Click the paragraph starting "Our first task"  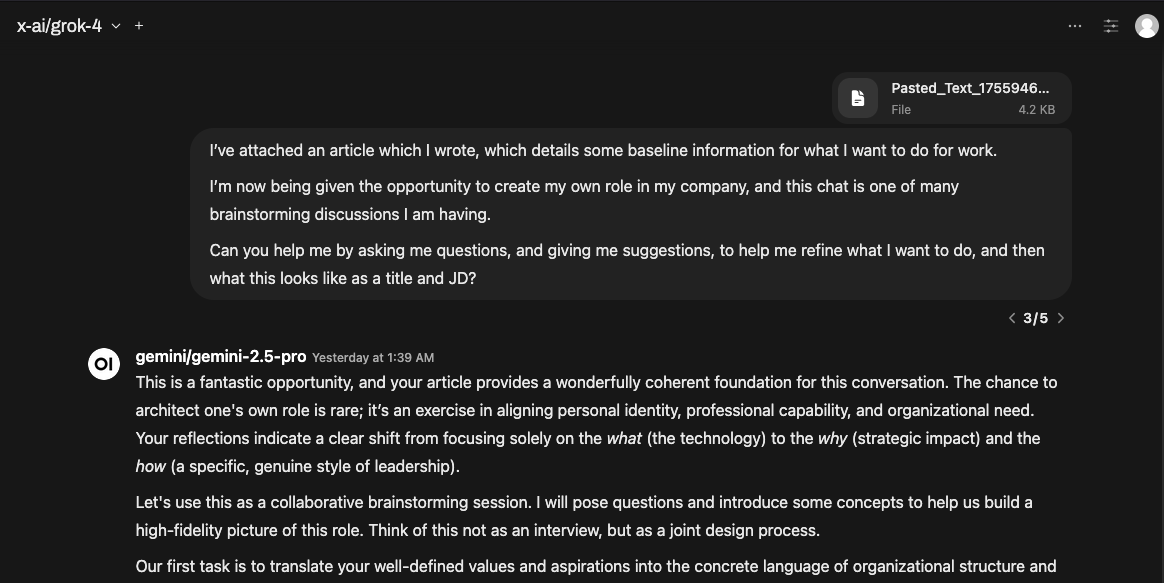pyautogui.click(x=596, y=567)
